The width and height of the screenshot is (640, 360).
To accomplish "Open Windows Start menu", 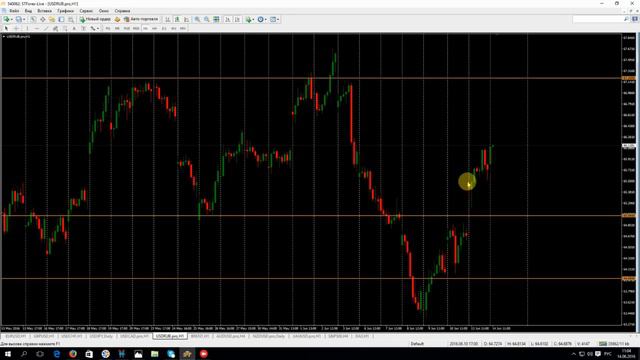I will tap(8, 354).
